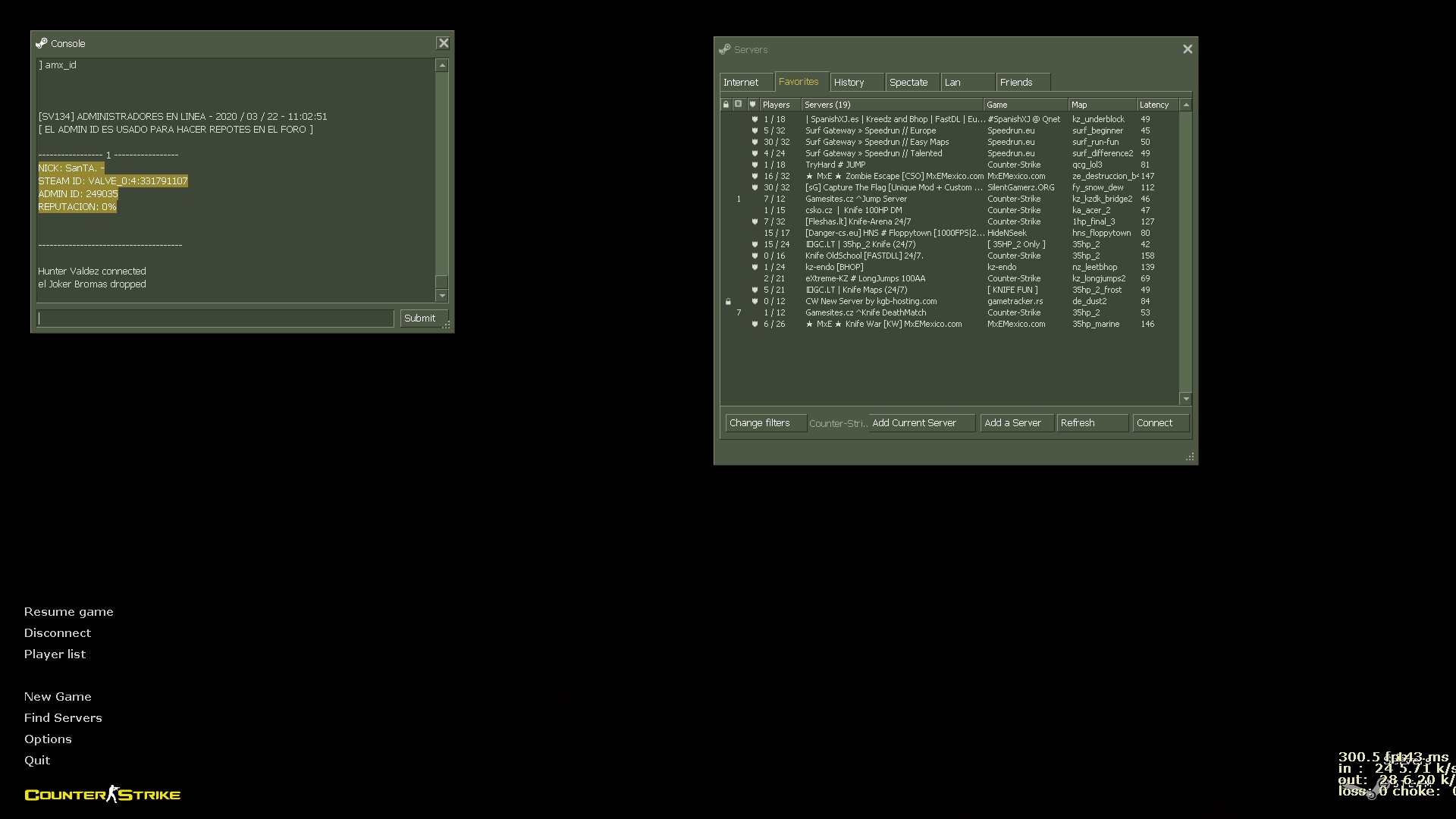
Task: Sort server list by Latency column
Action: pyautogui.click(x=1158, y=105)
